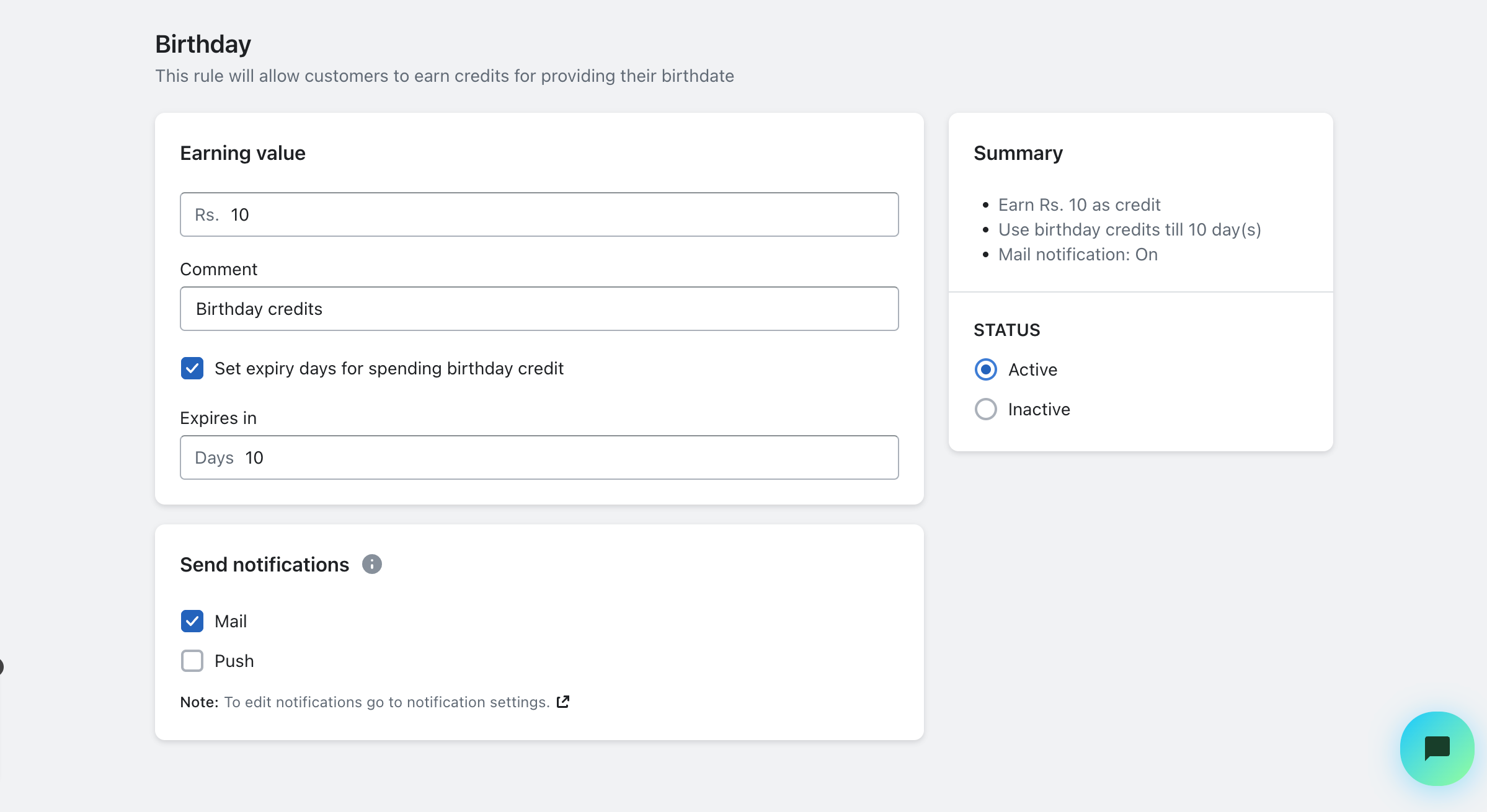This screenshot has height=812, width=1487.
Task: Enable the Push notification checkbox
Action: 192,661
